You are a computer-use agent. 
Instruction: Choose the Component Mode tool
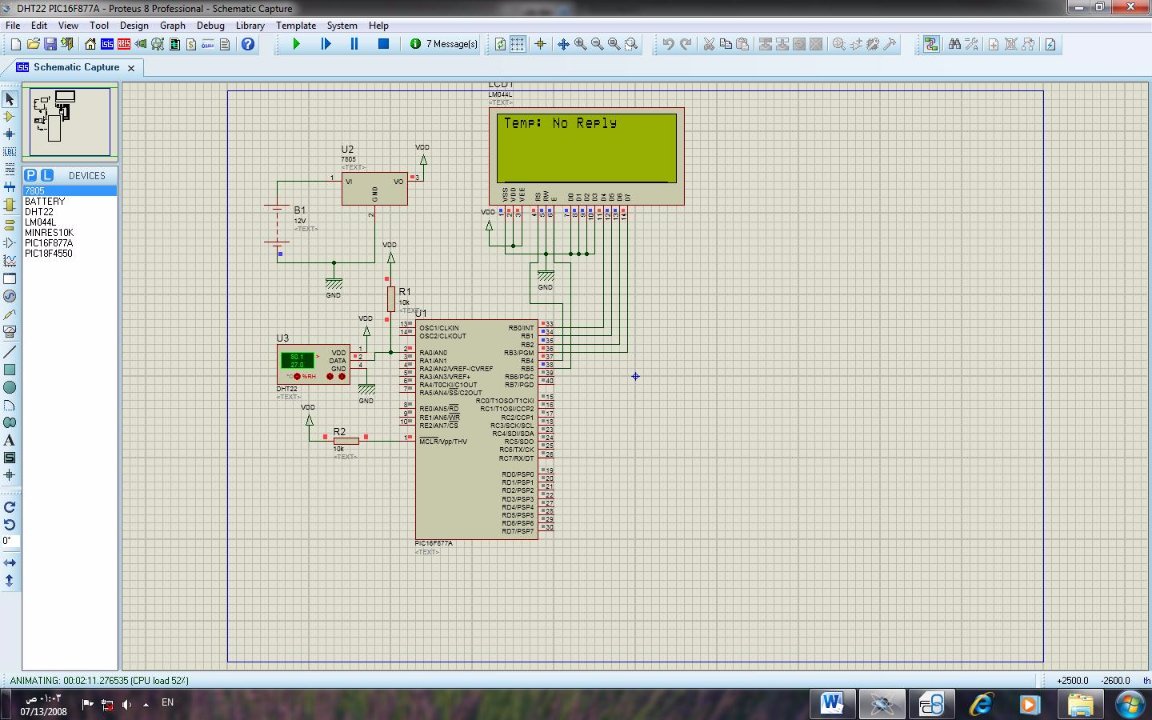(x=10, y=116)
